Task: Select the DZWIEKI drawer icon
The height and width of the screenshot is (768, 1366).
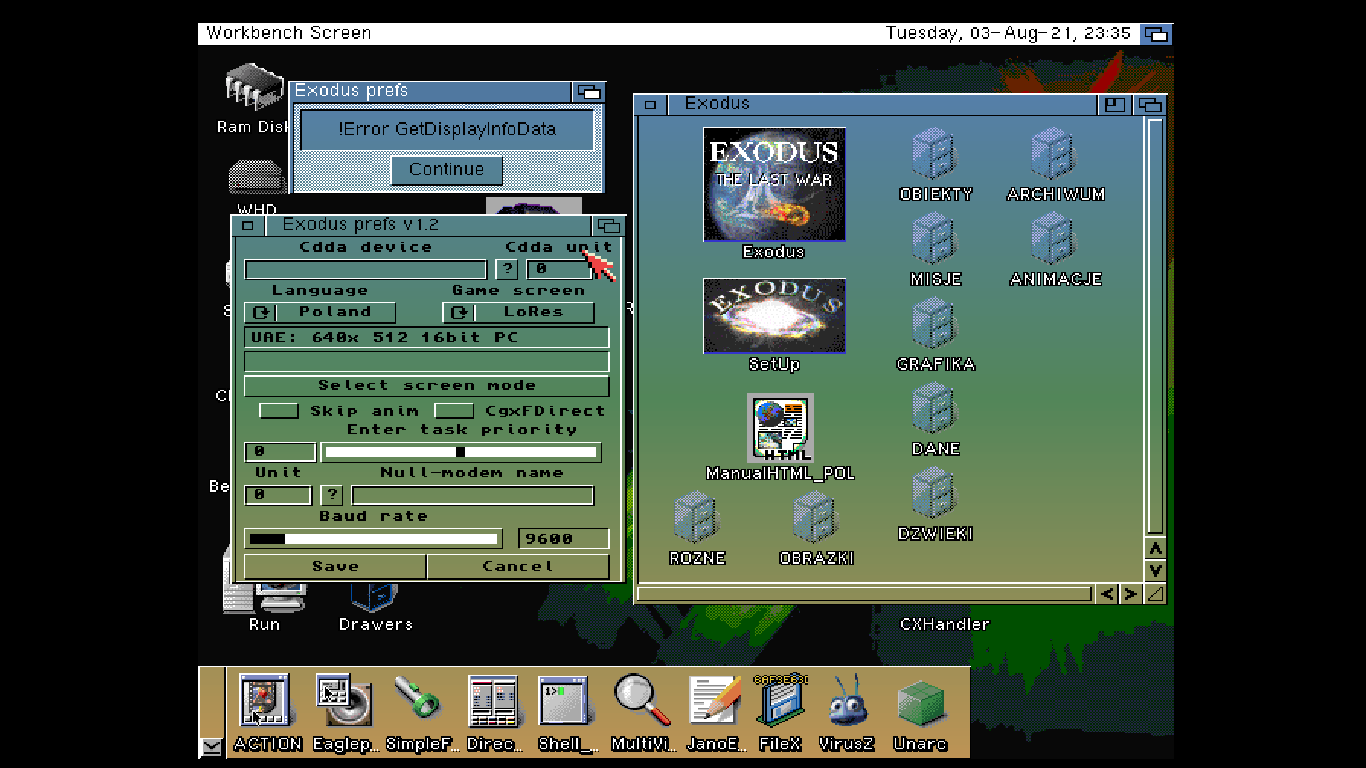Action: click(x=935, y=494)
